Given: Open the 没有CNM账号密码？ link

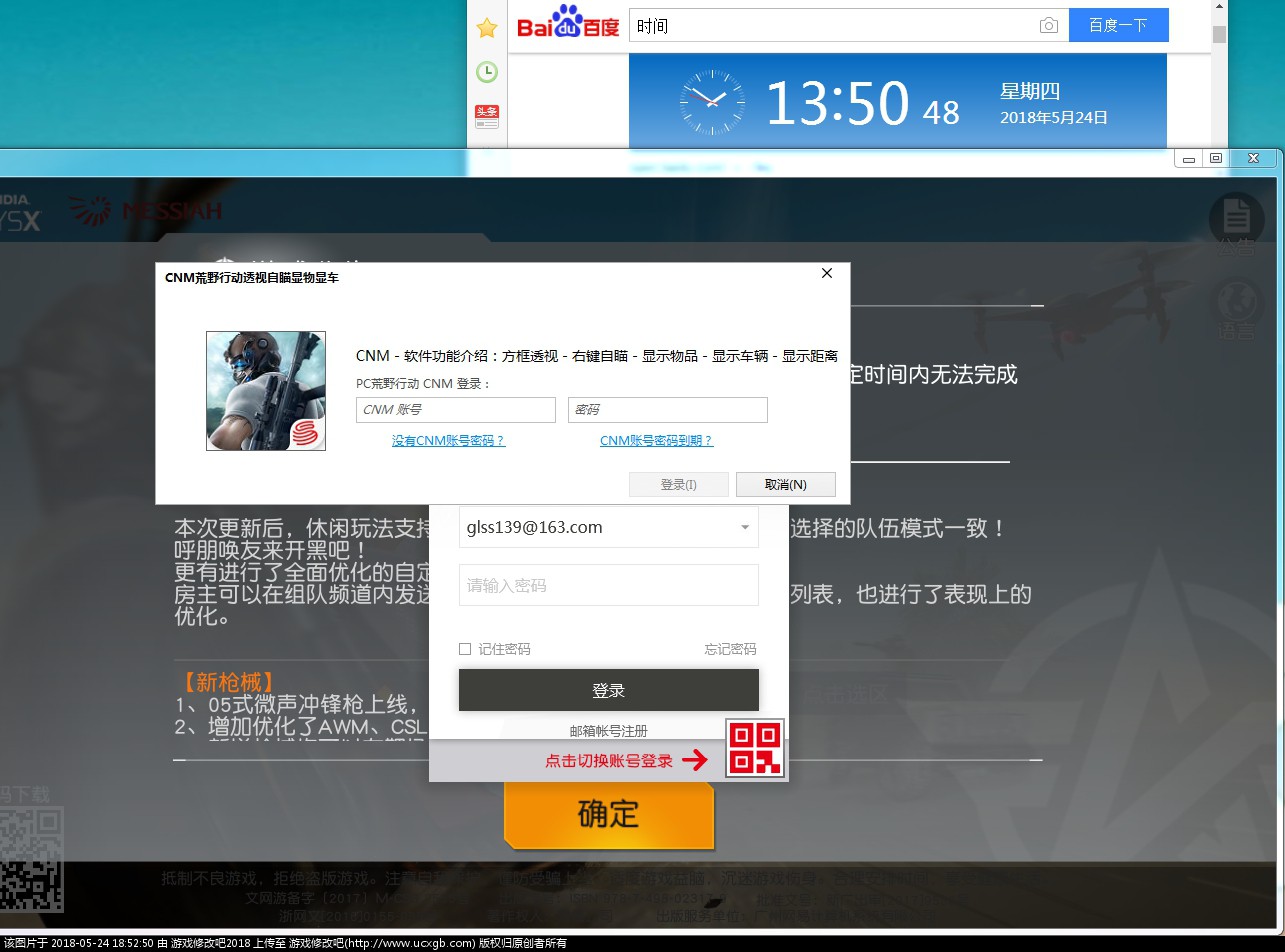Looking at the screenshot, I should point(449,441).
